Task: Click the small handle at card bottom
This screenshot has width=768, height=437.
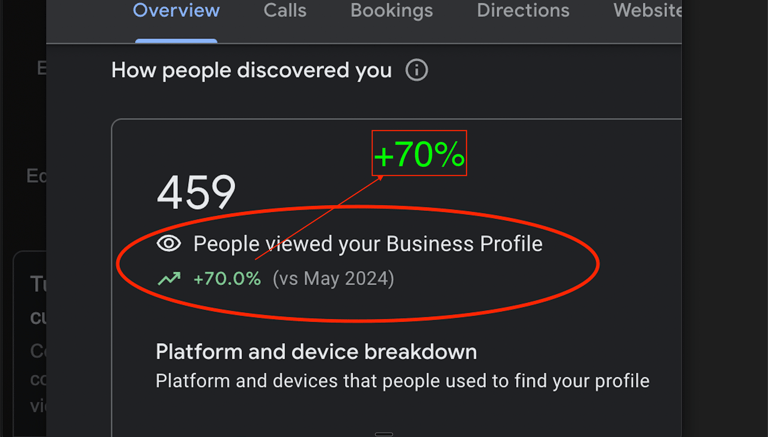Action: [384, 434]
